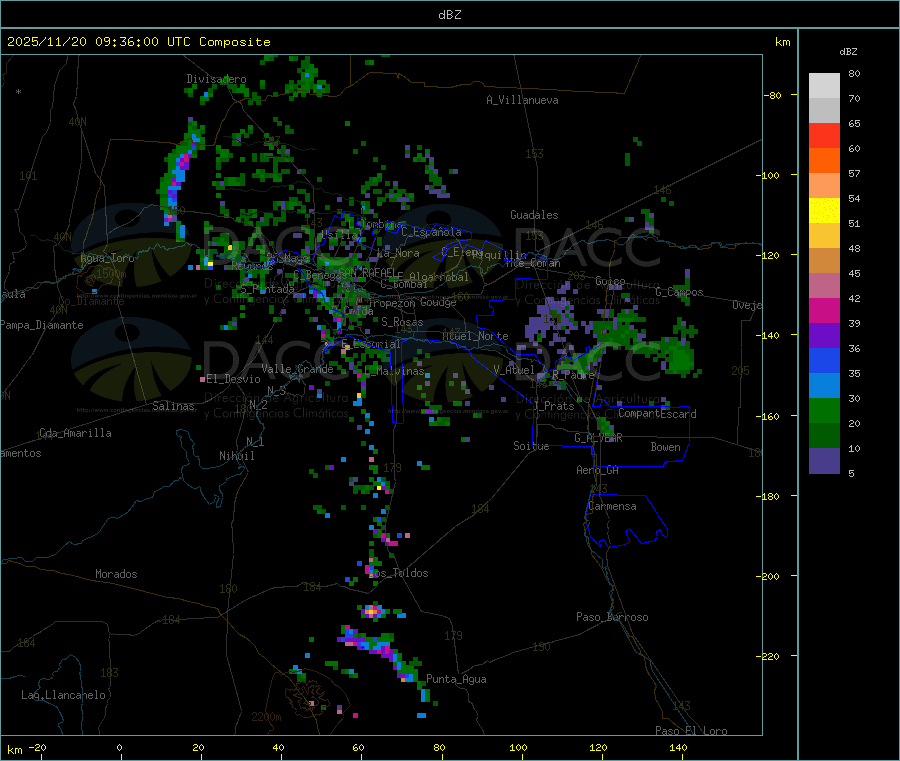This screenshot has height=761, width=900.
Task: Click the Cda_Amarilla place label
Action: (x=75, y=433)
